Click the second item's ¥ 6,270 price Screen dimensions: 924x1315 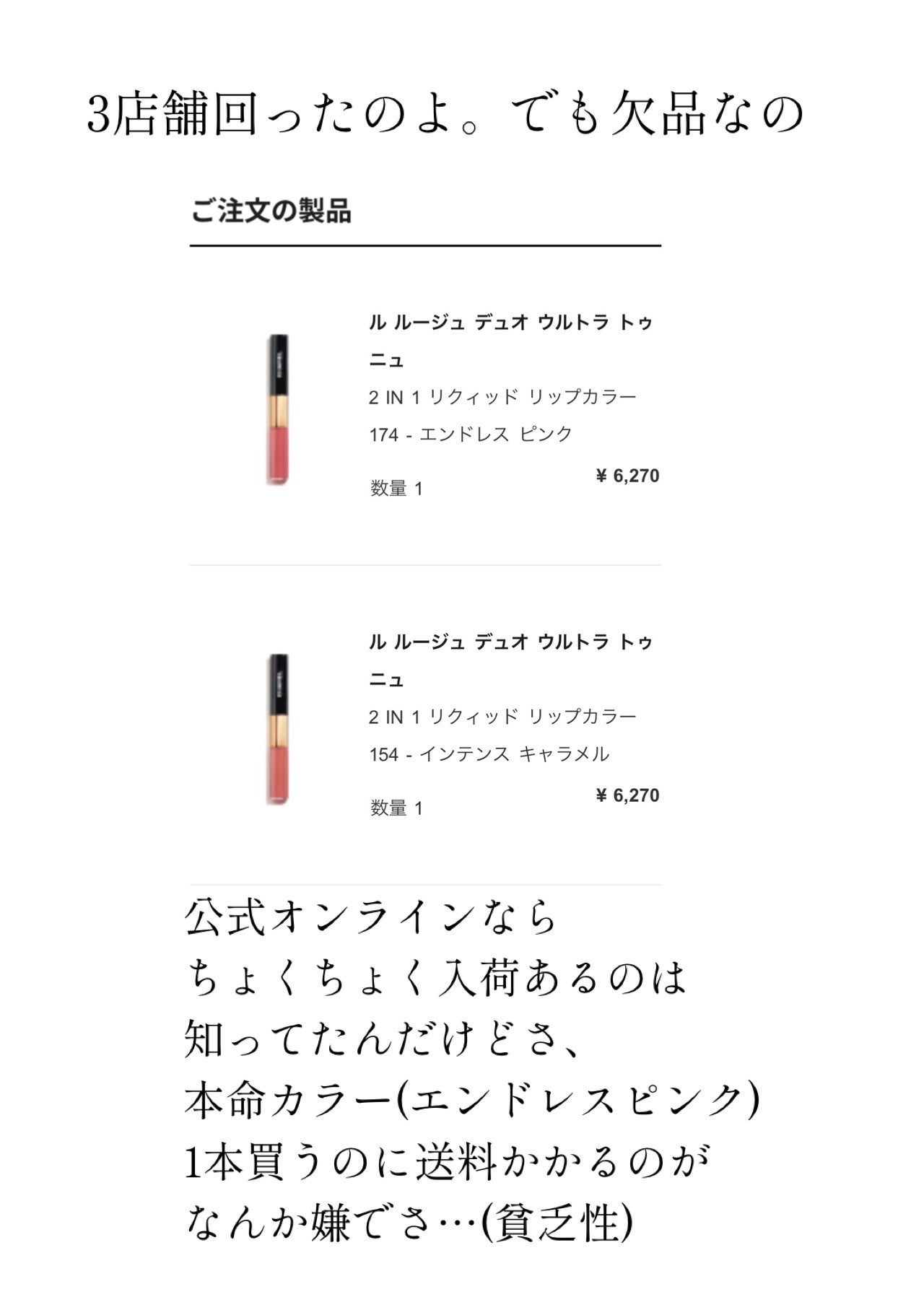(627, 795)
